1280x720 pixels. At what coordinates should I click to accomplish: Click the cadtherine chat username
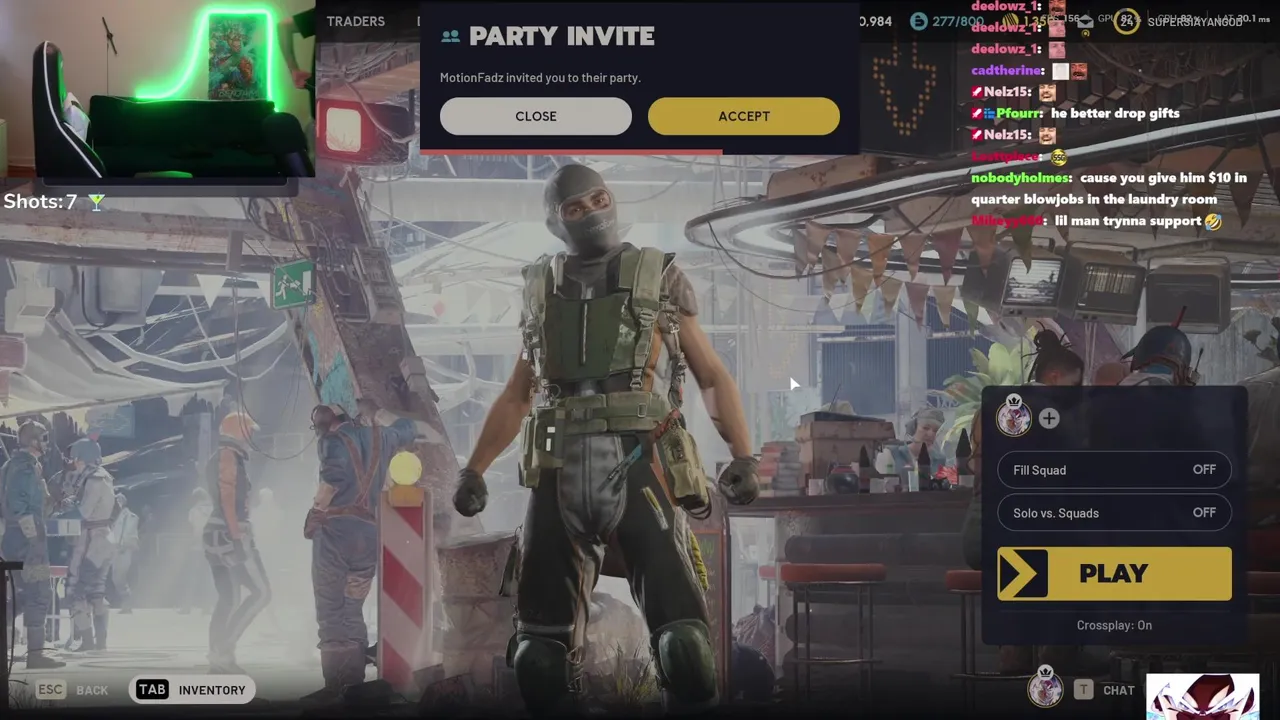pyautogui.click(x=1008, y=71)
